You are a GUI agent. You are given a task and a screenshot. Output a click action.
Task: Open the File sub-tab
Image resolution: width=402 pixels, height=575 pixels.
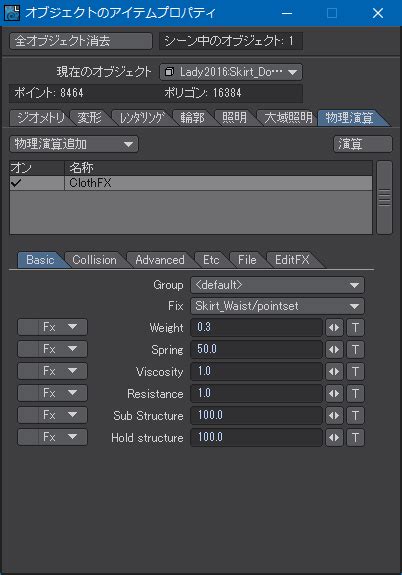(x=247, y=260)
